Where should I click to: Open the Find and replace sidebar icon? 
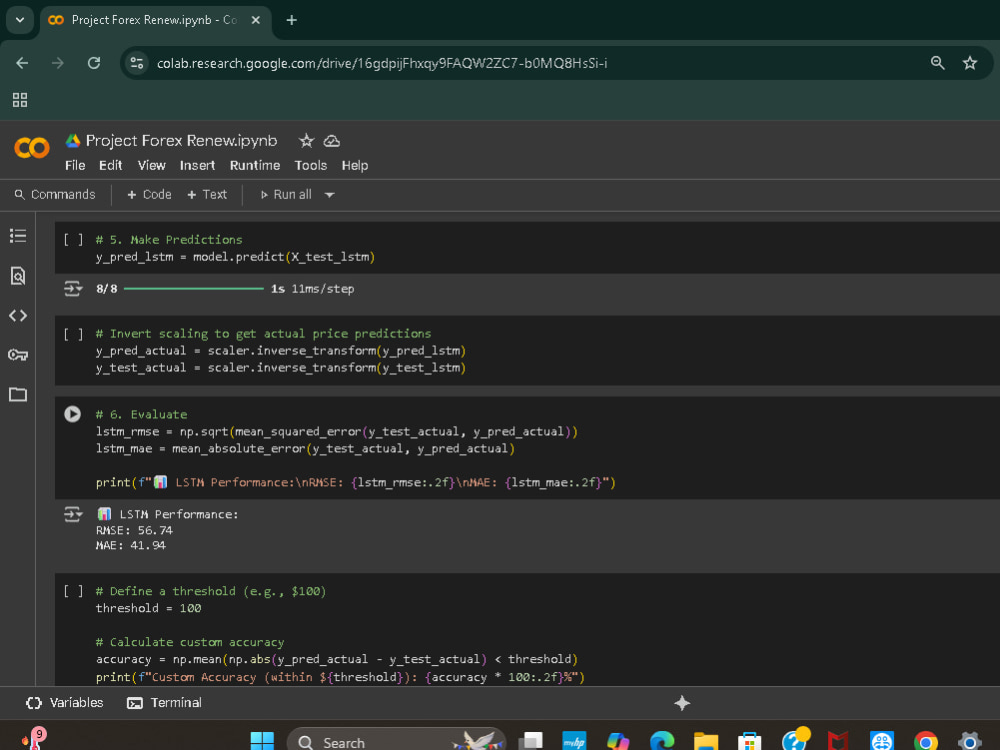click(18, 276)
